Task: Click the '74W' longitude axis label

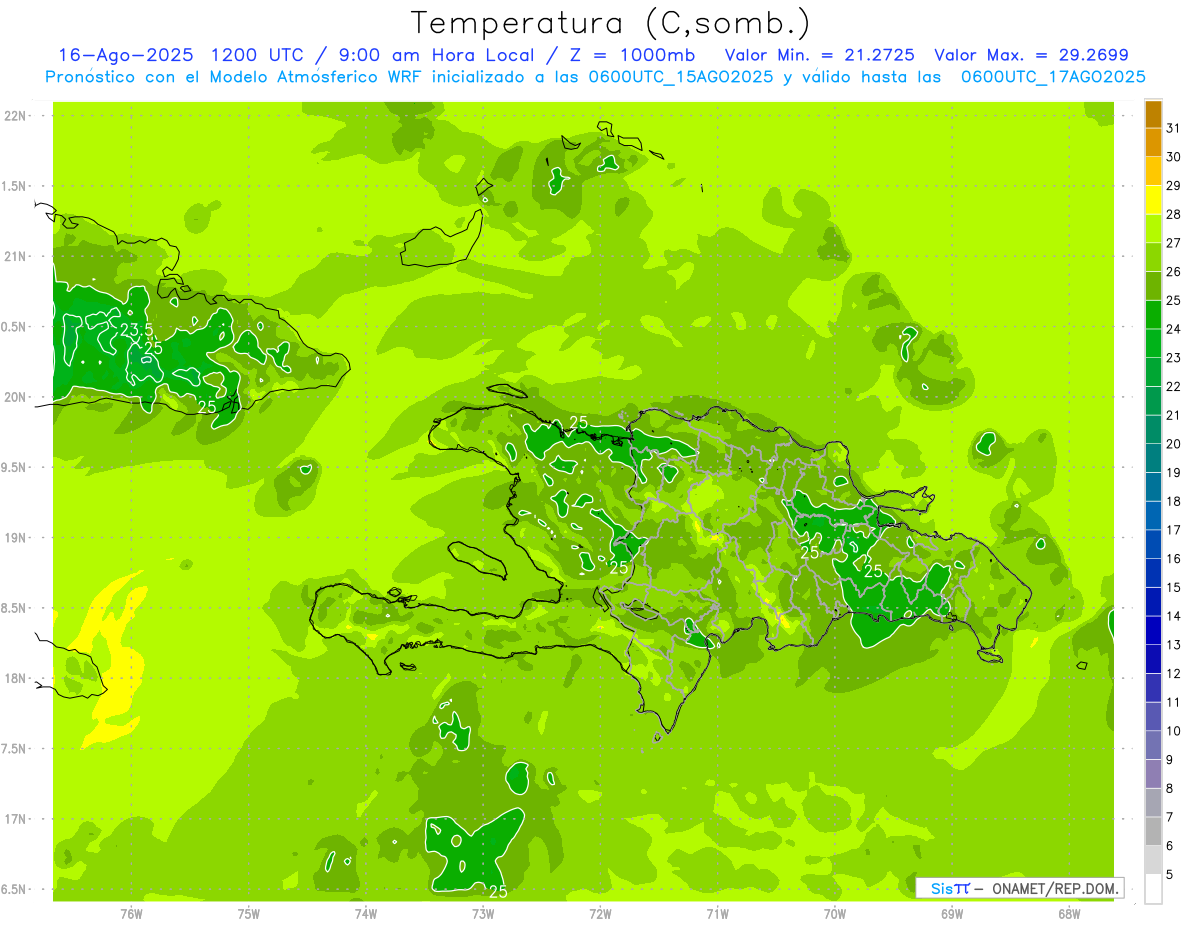Action: coord(366,914)
